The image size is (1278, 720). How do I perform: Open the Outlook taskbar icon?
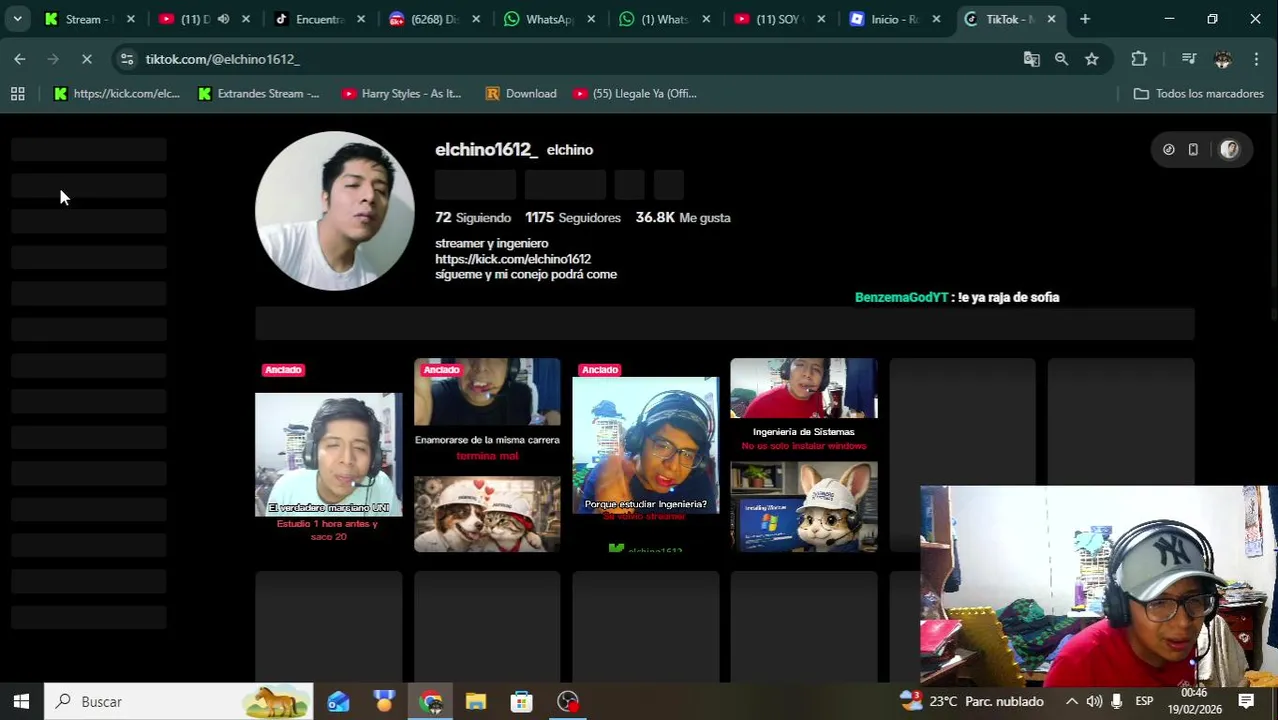pos(338,702)
